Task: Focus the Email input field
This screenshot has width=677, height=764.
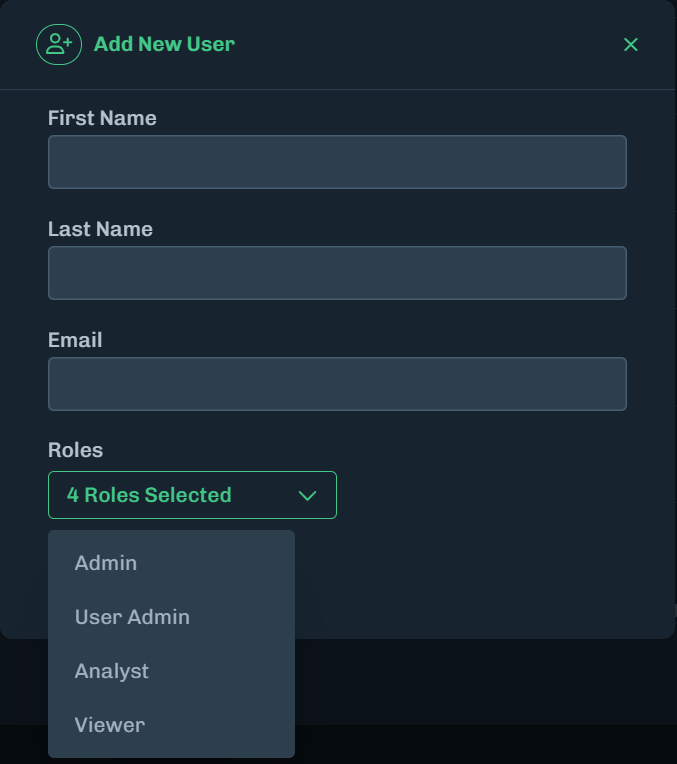Action: [337, 384]
